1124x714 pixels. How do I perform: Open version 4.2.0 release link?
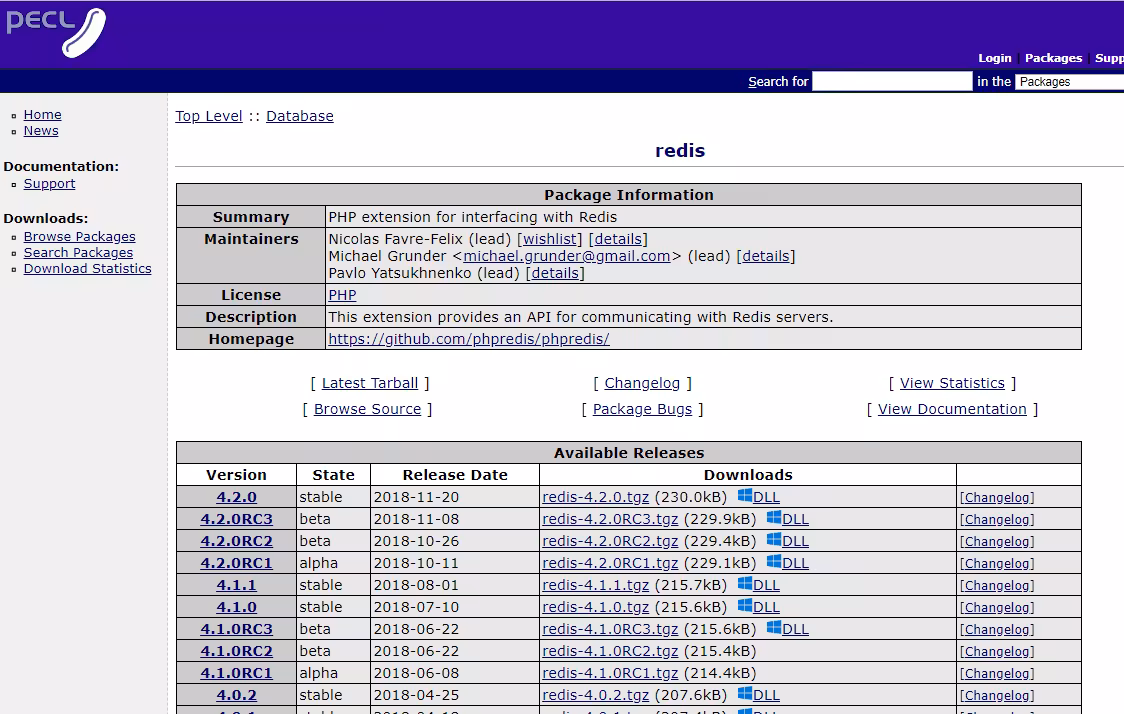click(237, 497)
